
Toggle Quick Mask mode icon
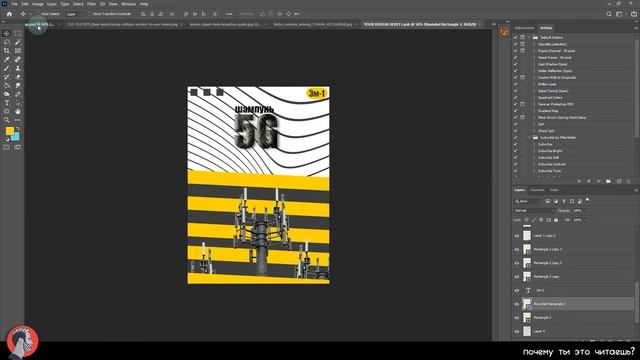click(x=7, y=147)
